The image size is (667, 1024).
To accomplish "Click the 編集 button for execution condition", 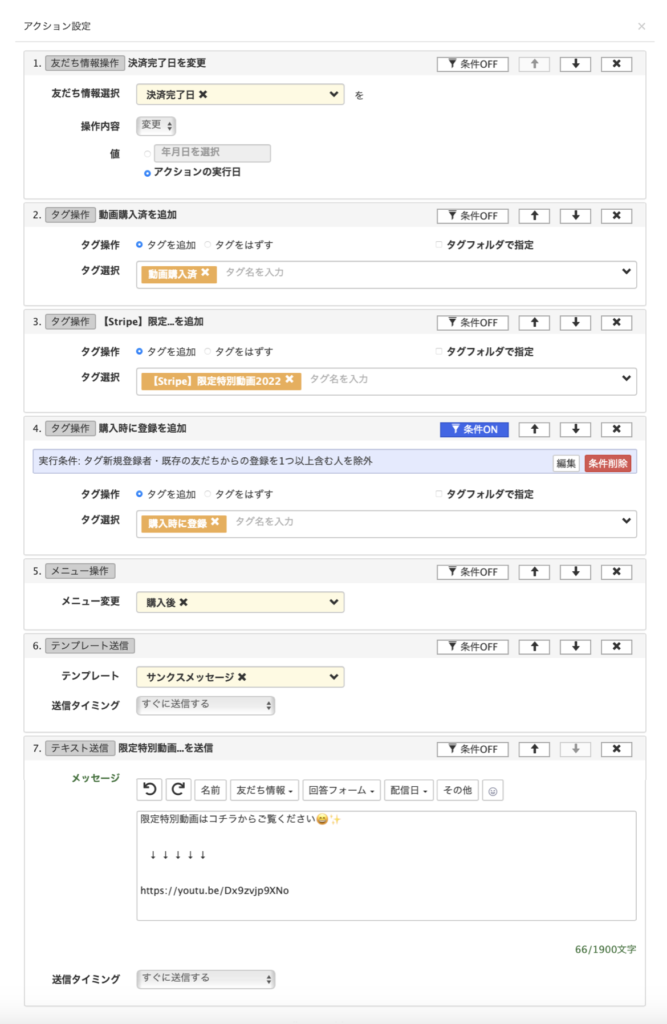I will (566, 463).
